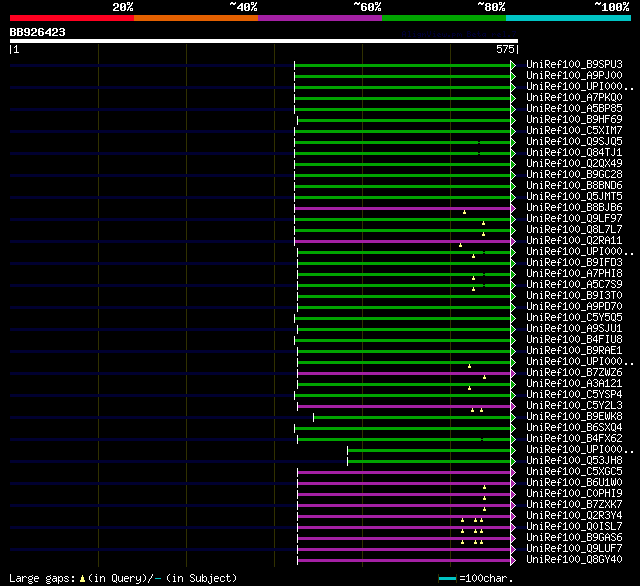Select the UniRef100_Q84TJ1 label
Screen dimensions: 640x586
click(x=574, y=153)
